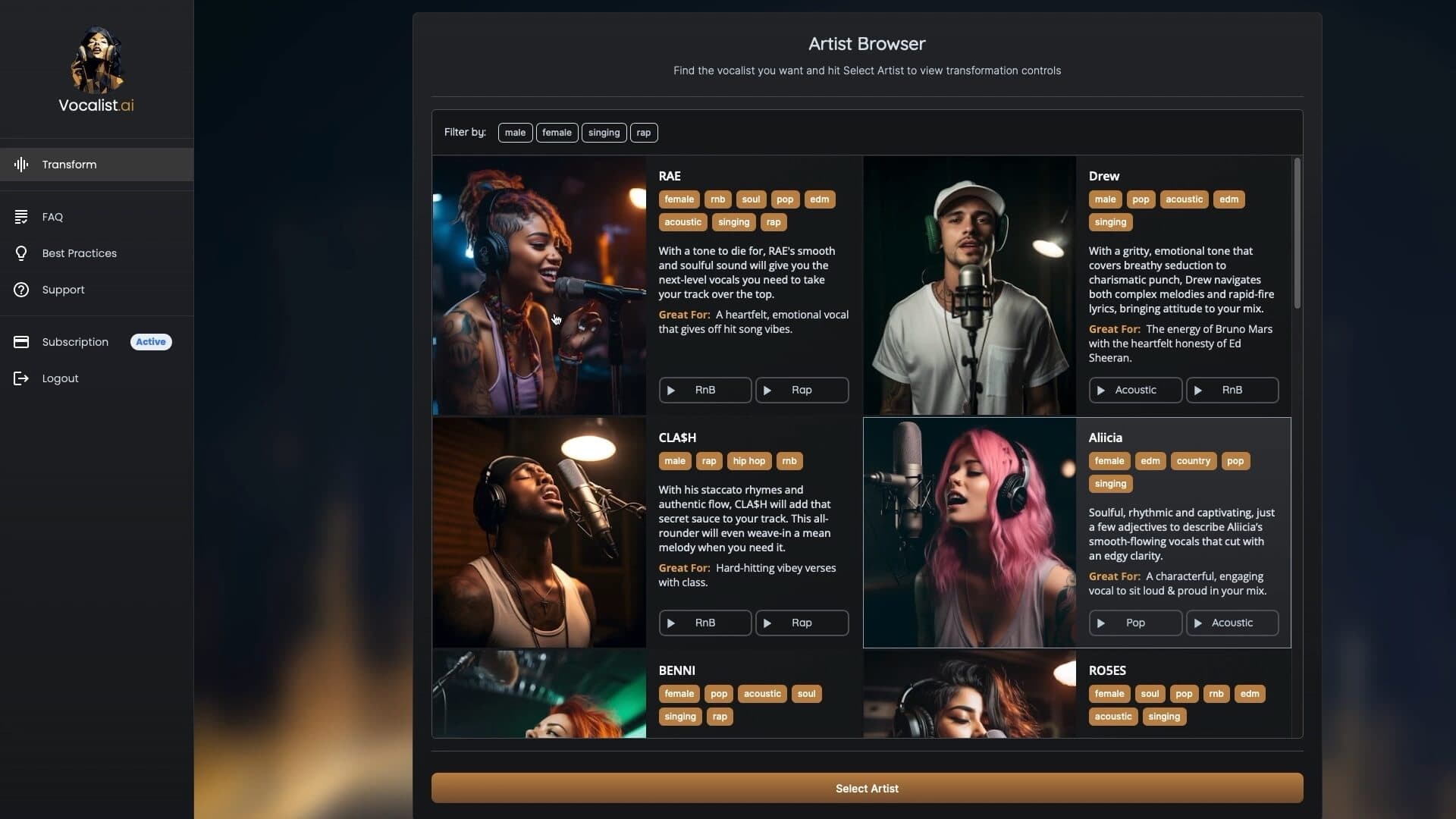Toggle the male filter tag
Image resolution: width=1456 pixels, height=819 pixels.
(x=515, y=133)
